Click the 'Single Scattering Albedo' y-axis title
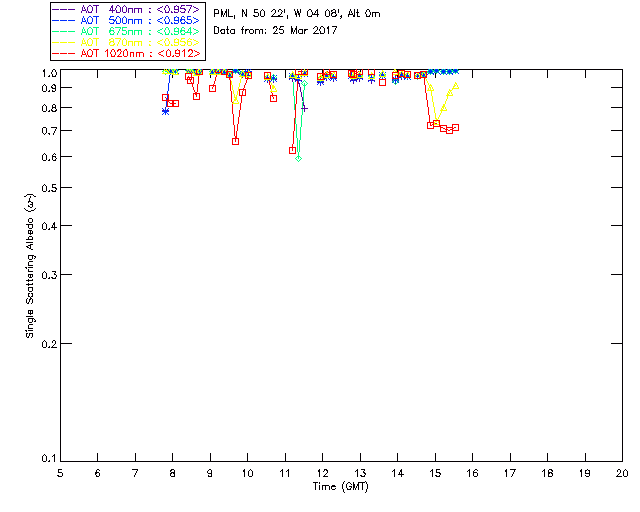640x512 pixels. pos(30,266)
